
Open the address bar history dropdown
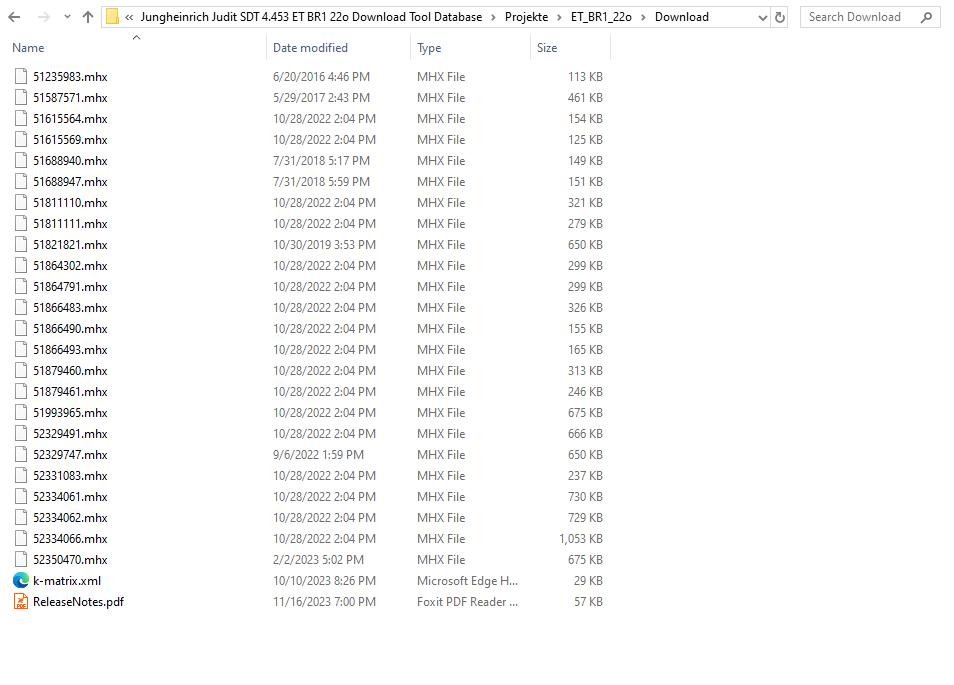pos(762,18)
